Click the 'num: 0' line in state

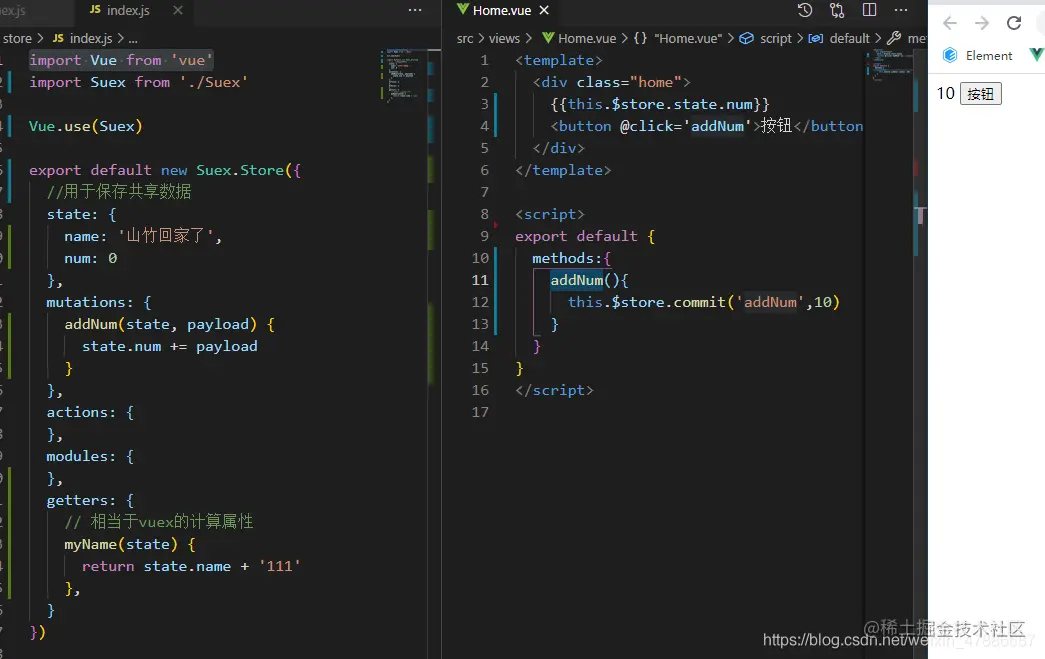point(91,258)
